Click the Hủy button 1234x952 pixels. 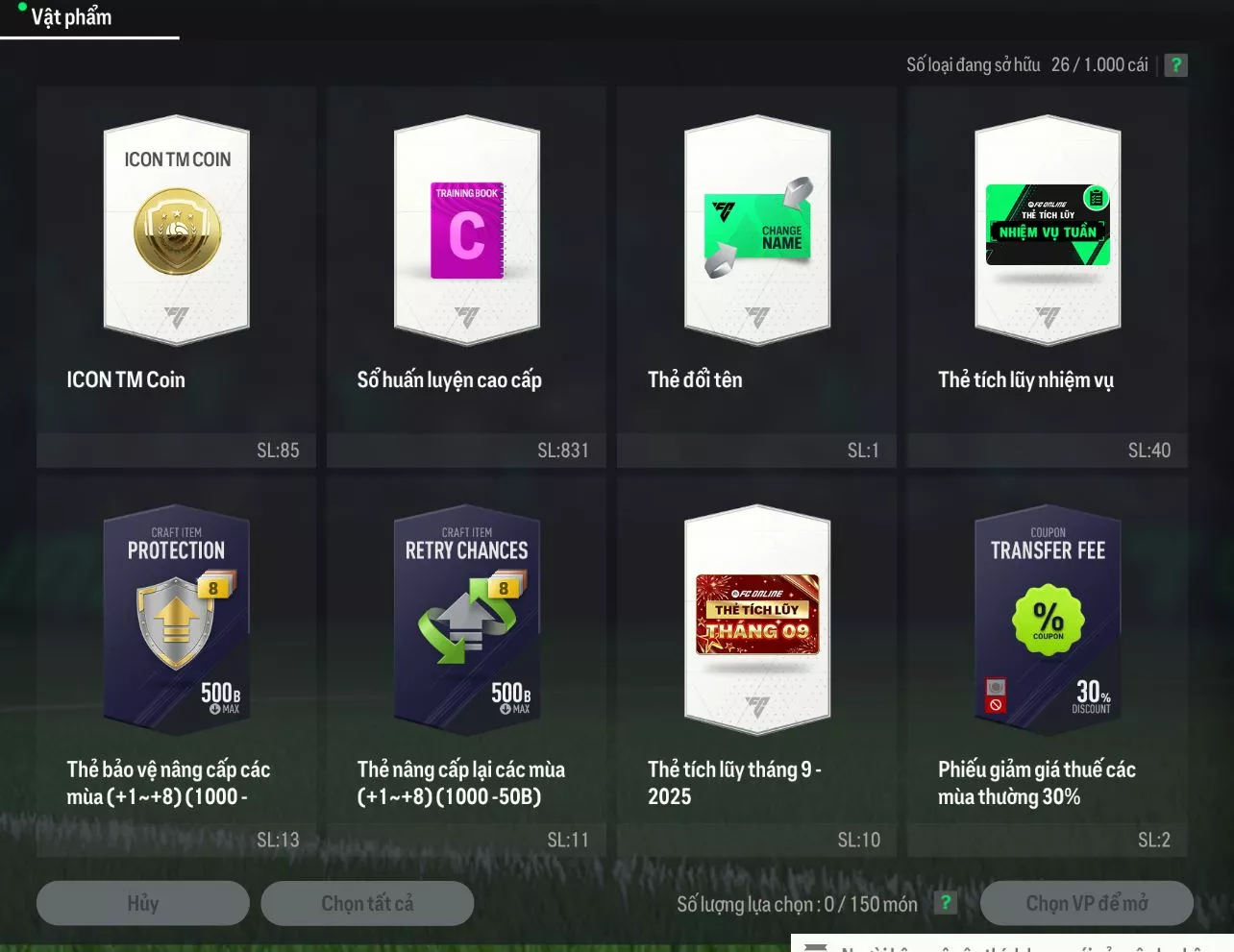tap(143, 903)
